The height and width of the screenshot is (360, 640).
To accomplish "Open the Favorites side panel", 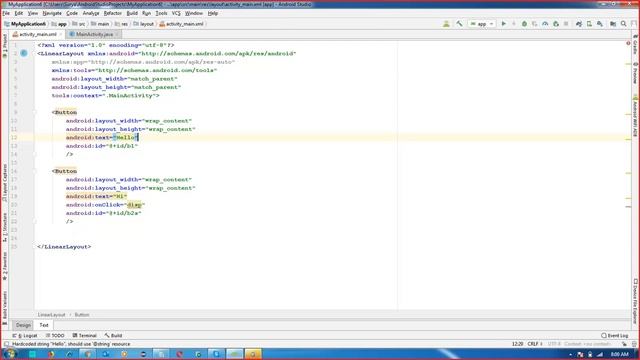I will click(x=4, y=265).
